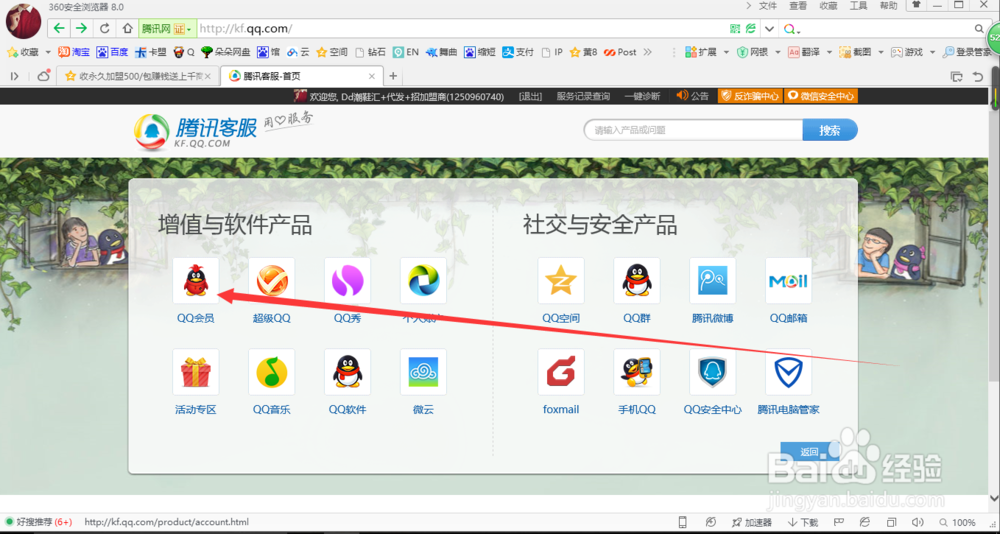Image resolution: width=1000 pixels, height=534 pixels.
Task: Open 一键诊断 link
Action: (x=642, y=96)
